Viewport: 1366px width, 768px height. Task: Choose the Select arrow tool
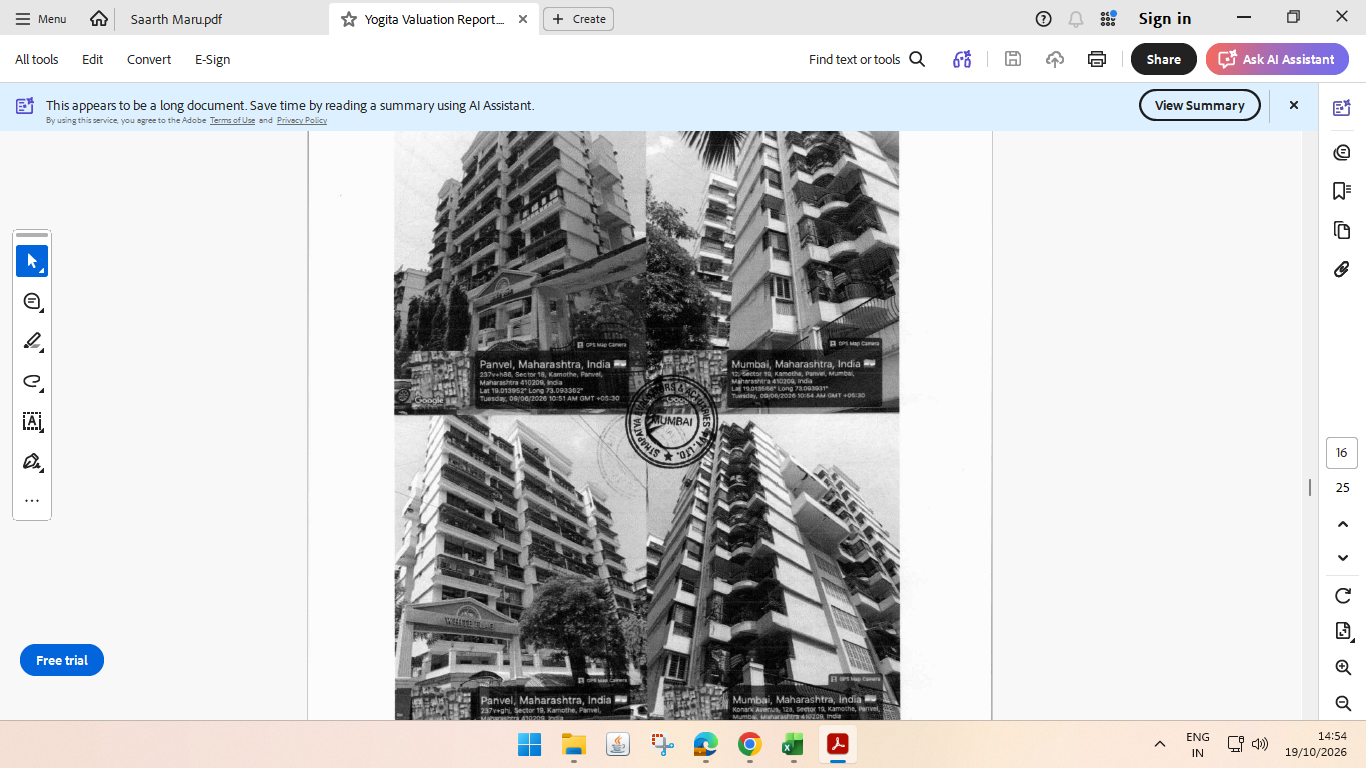click(32, 261)
